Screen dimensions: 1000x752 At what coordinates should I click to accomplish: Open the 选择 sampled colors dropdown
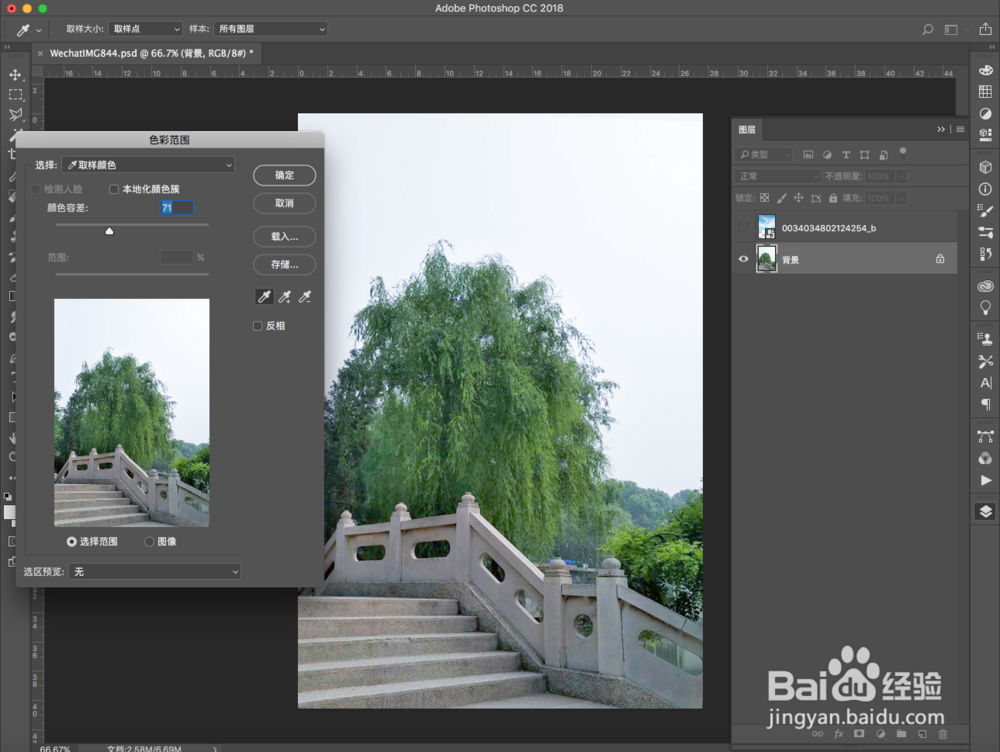(x=148, y=164)
